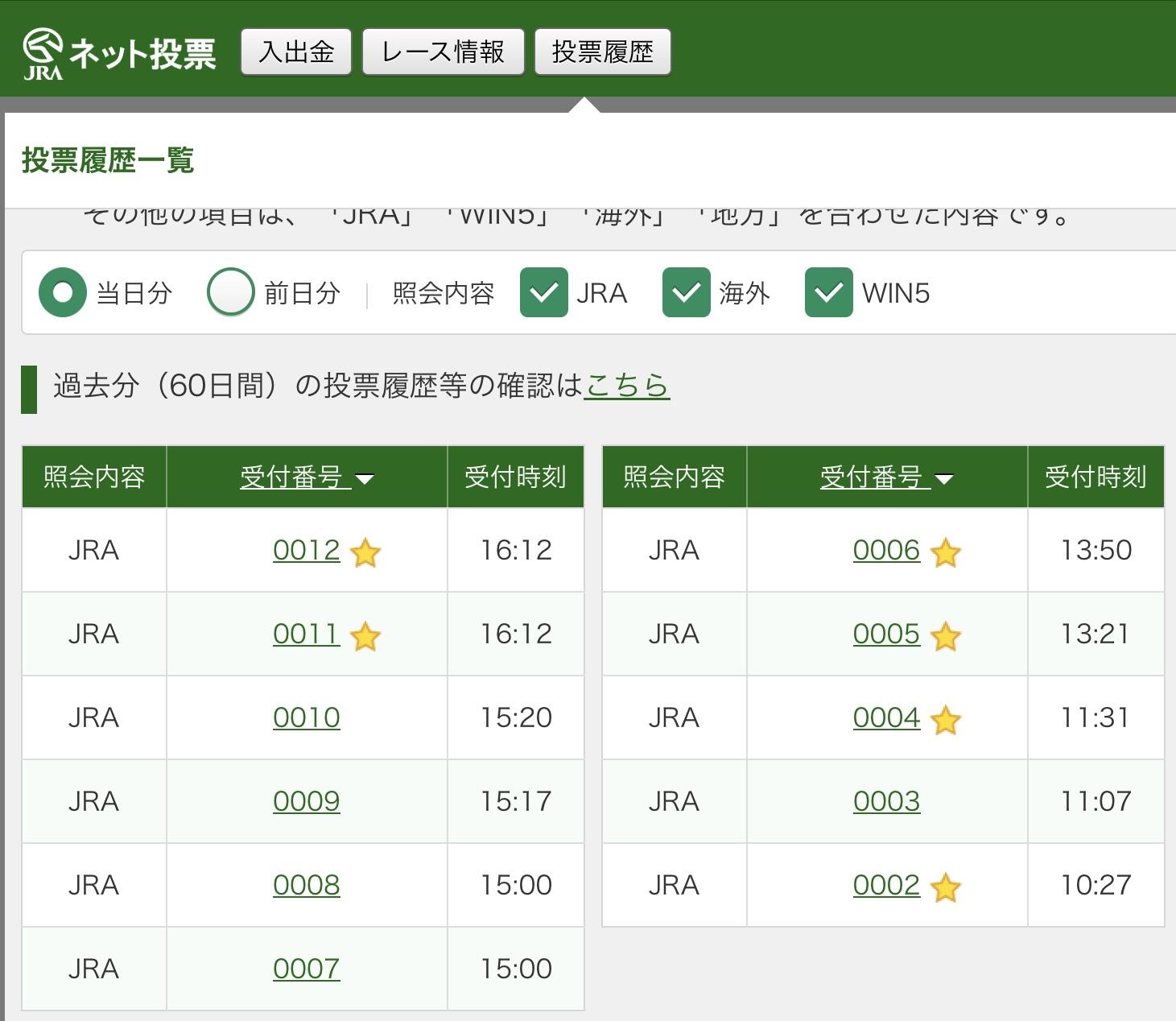1176x1021 pixels.
Task: Click the JRA net voting logo
Action: click(119, 53)
